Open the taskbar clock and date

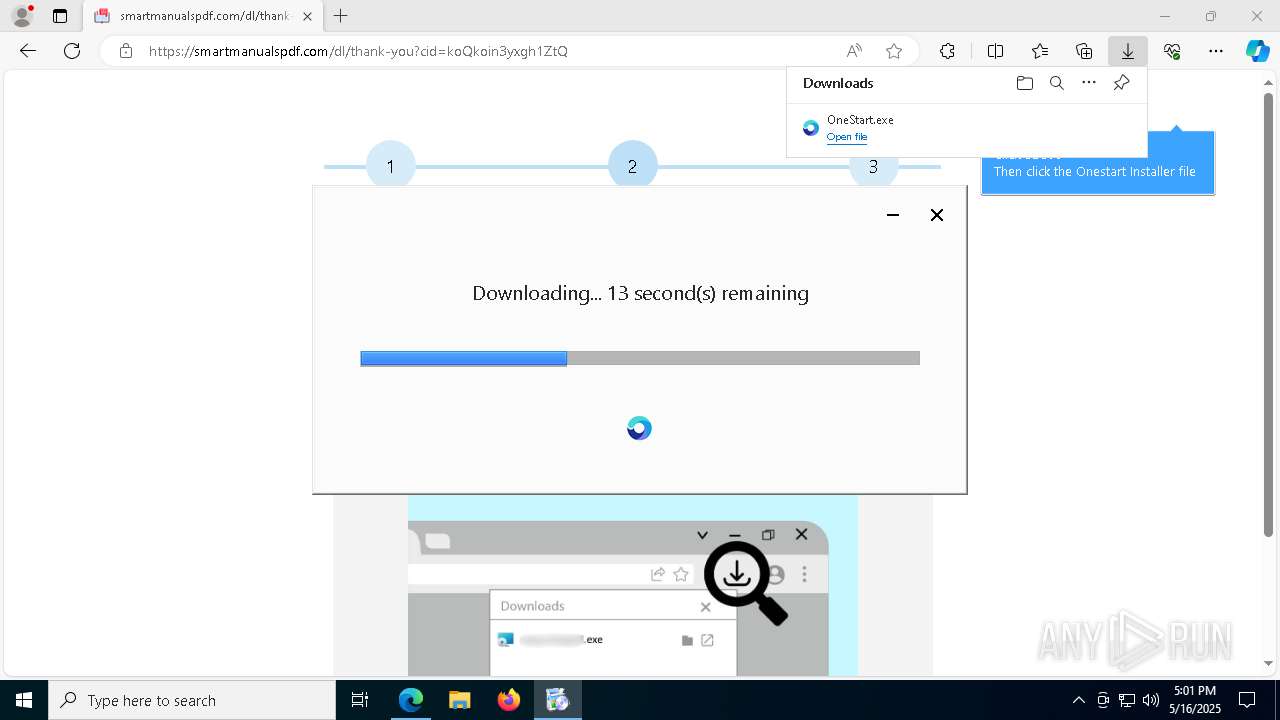[x=1195, y=700]
